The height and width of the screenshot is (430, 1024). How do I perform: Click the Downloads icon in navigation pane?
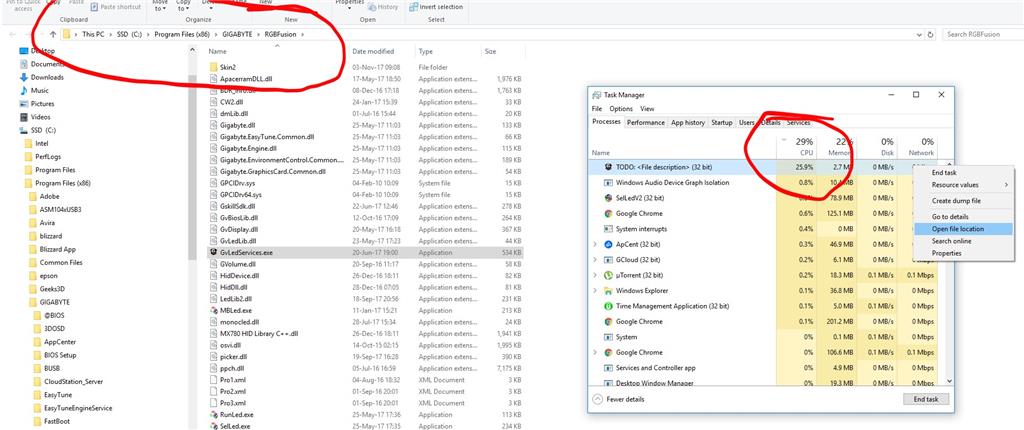[x=24, y=77]
